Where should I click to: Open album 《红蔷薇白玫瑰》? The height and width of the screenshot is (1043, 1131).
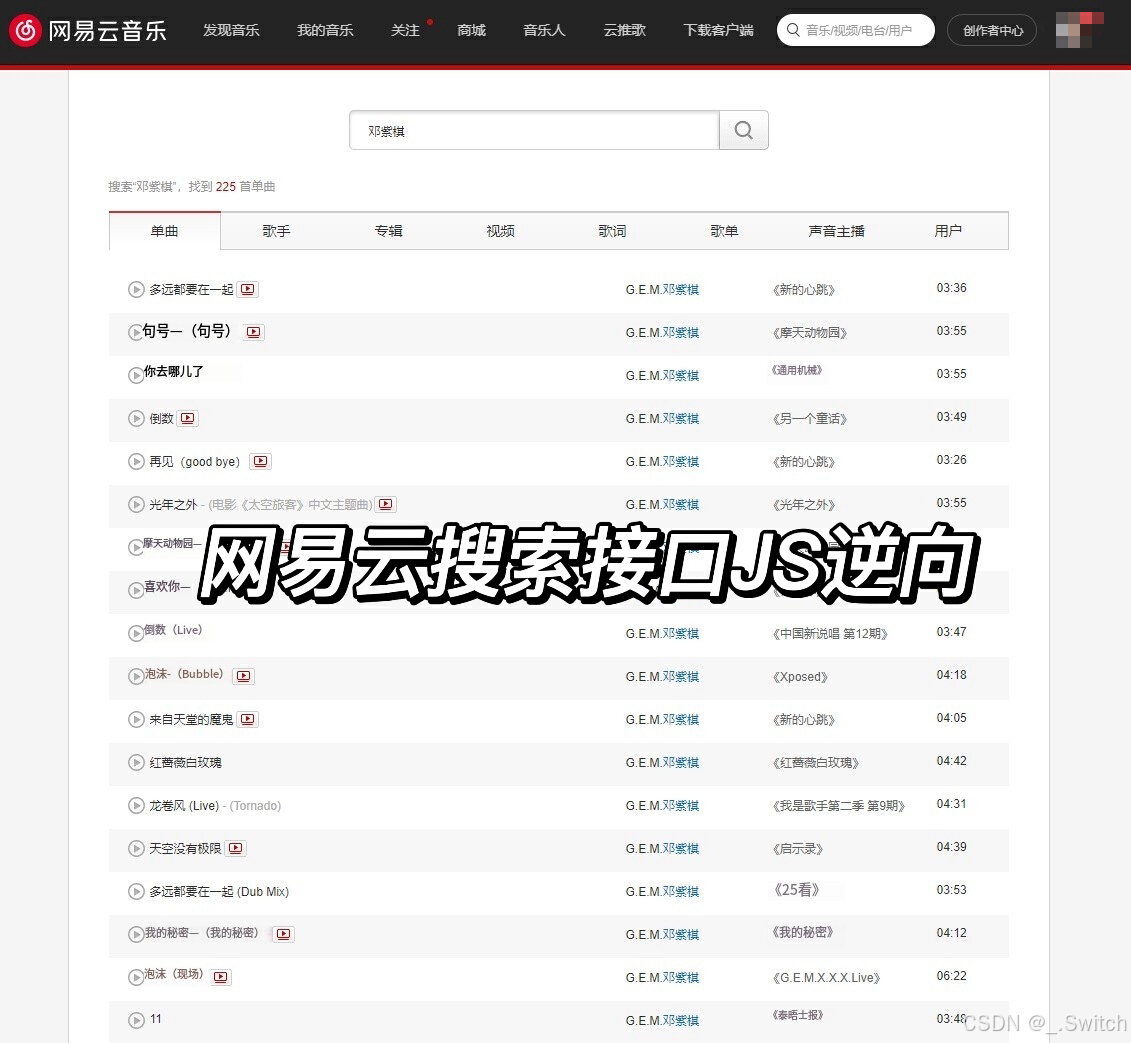point(815,762)
